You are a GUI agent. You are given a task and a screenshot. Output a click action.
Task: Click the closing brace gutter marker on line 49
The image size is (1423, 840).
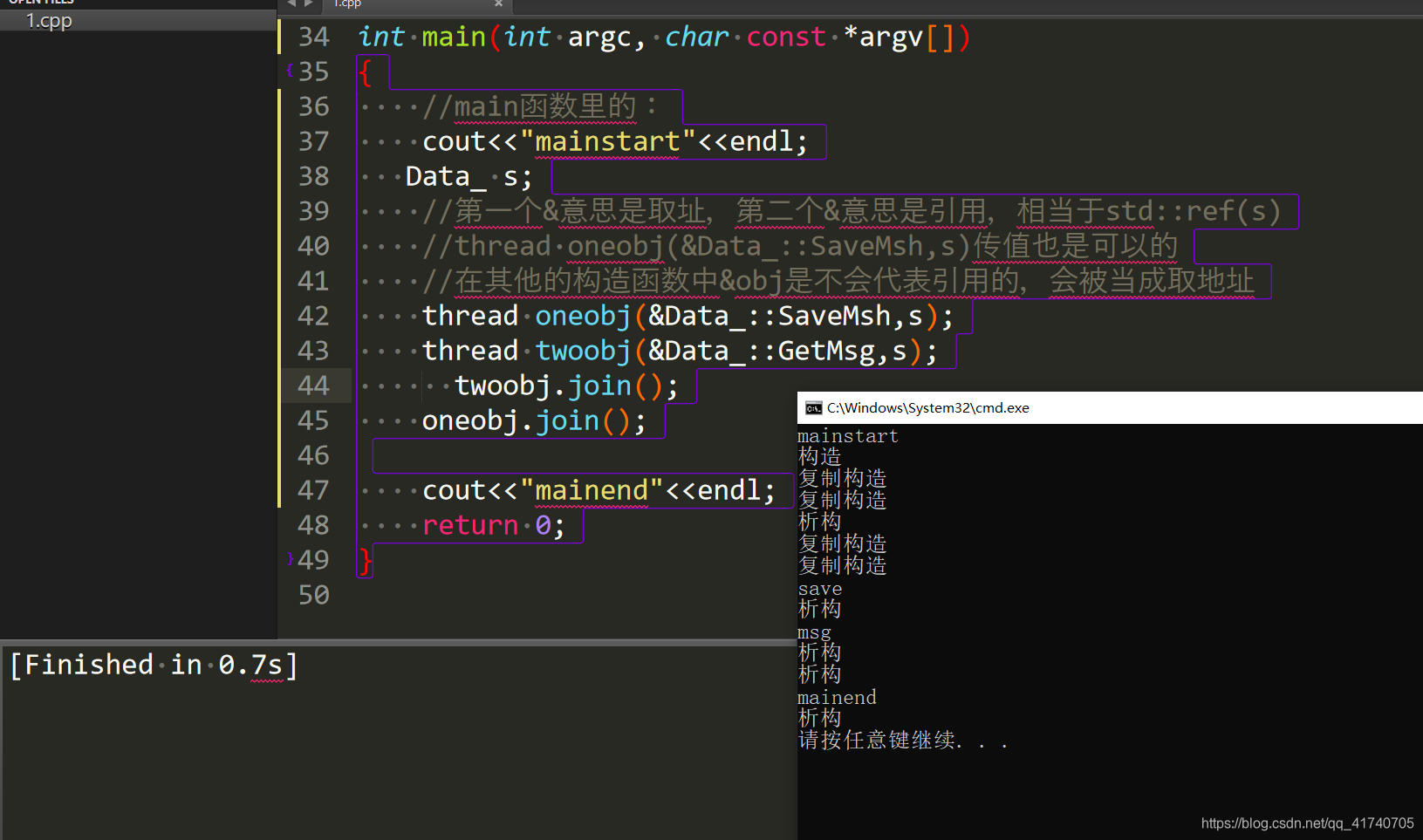(290, 559)
